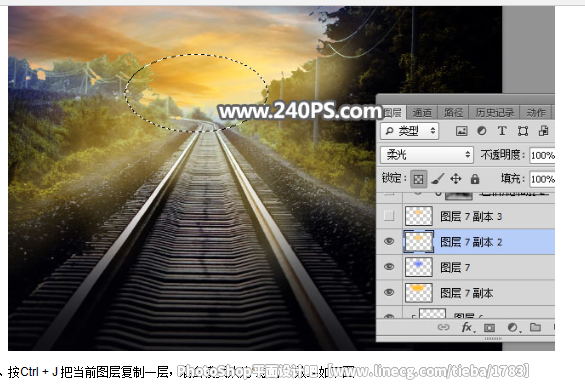Click blue thumbnail of 图层 7
The width and height of the screenshot is (585, 390).
(x=419, y=267)
